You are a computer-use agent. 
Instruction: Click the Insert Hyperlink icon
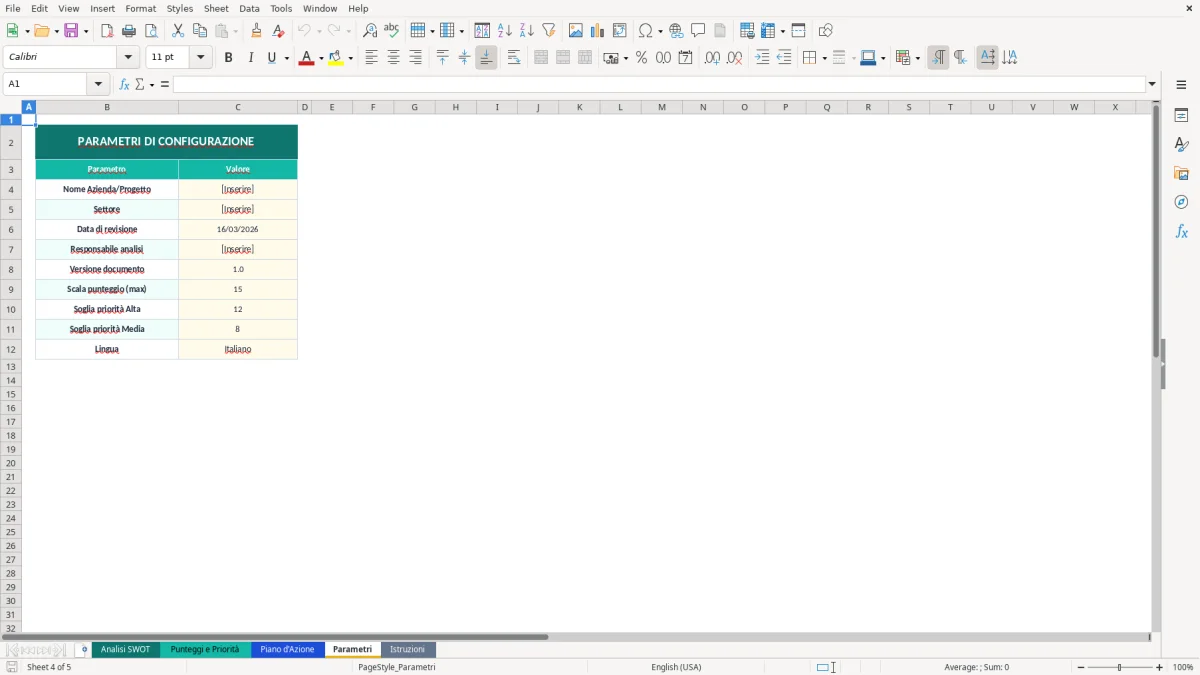pyautogui.click(x=676, y=31)
